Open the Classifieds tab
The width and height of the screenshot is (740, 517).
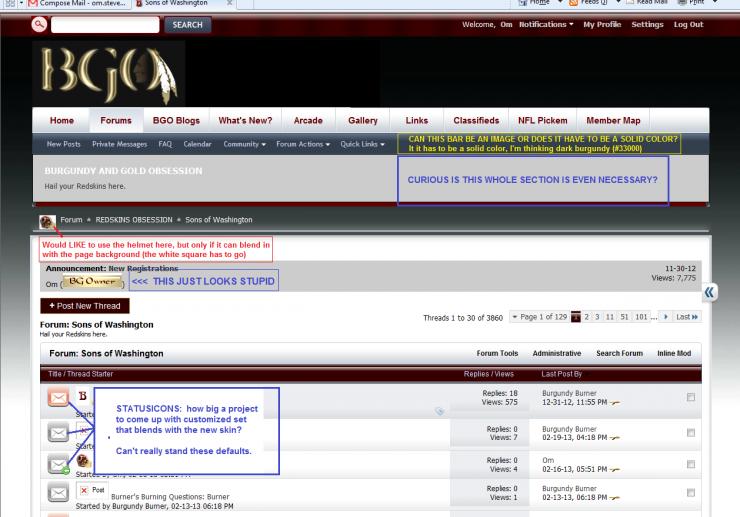[476, 120]
